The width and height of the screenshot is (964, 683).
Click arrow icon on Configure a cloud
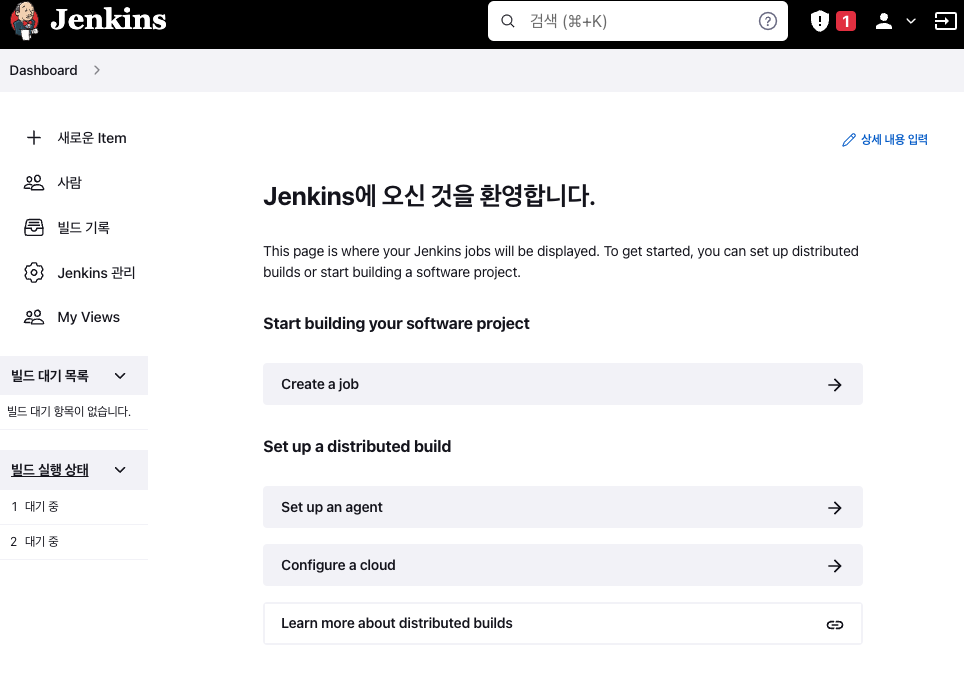tap(834, 566)
